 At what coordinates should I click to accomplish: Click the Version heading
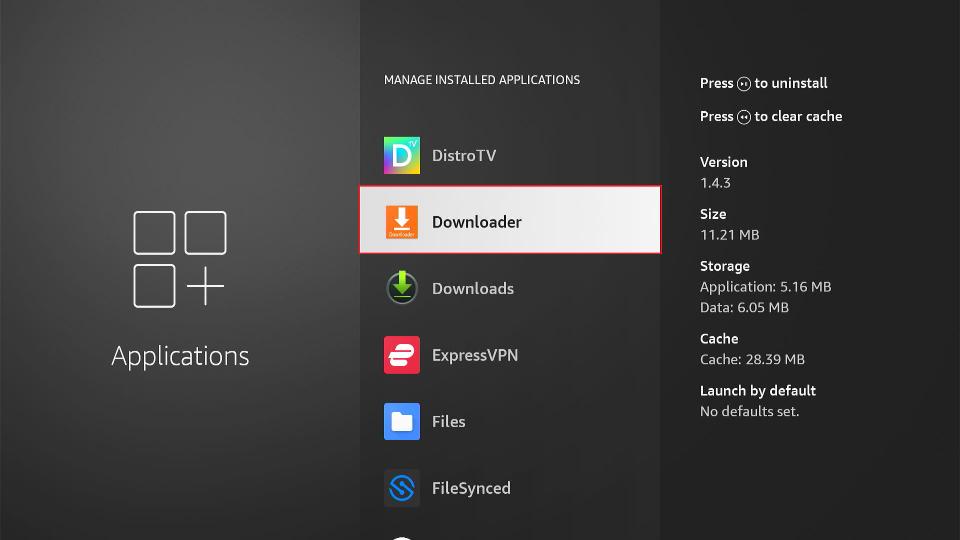pos(723,162)
